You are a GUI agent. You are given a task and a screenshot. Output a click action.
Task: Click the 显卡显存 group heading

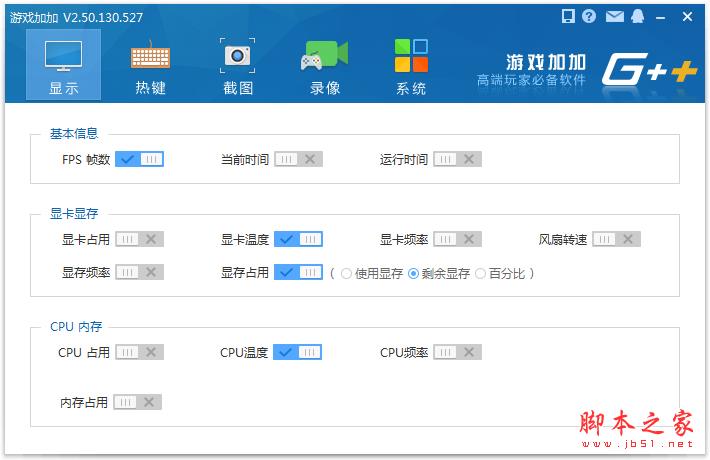(x=74, y=214)
